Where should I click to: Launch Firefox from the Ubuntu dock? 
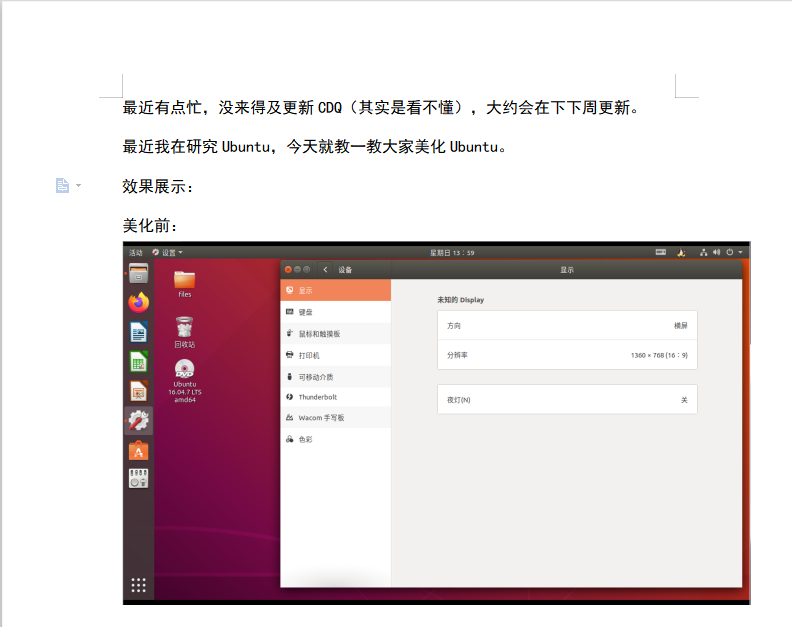point(138,303)
